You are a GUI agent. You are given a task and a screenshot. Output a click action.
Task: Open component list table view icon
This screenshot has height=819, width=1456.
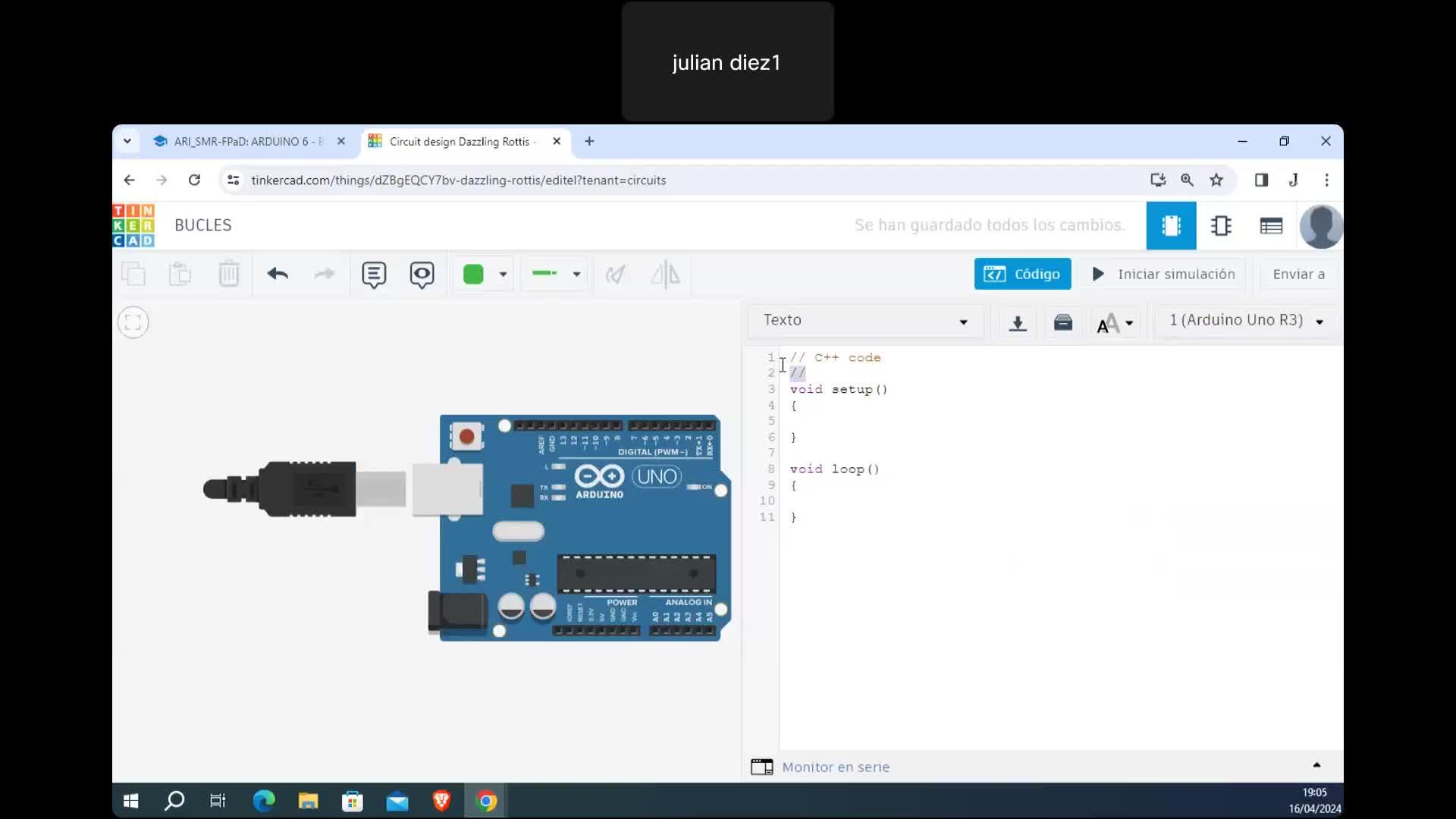point(1271,225)
